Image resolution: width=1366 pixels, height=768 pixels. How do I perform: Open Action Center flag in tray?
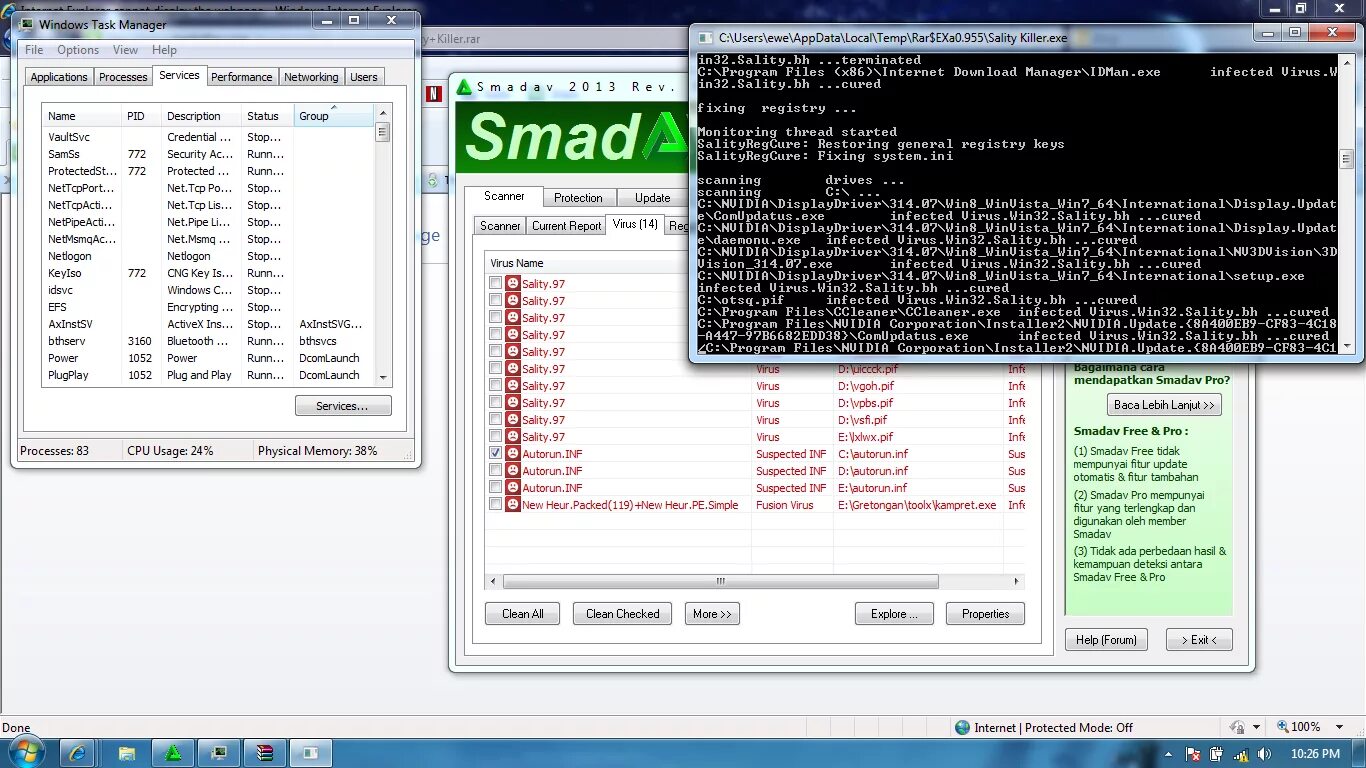1193,754
